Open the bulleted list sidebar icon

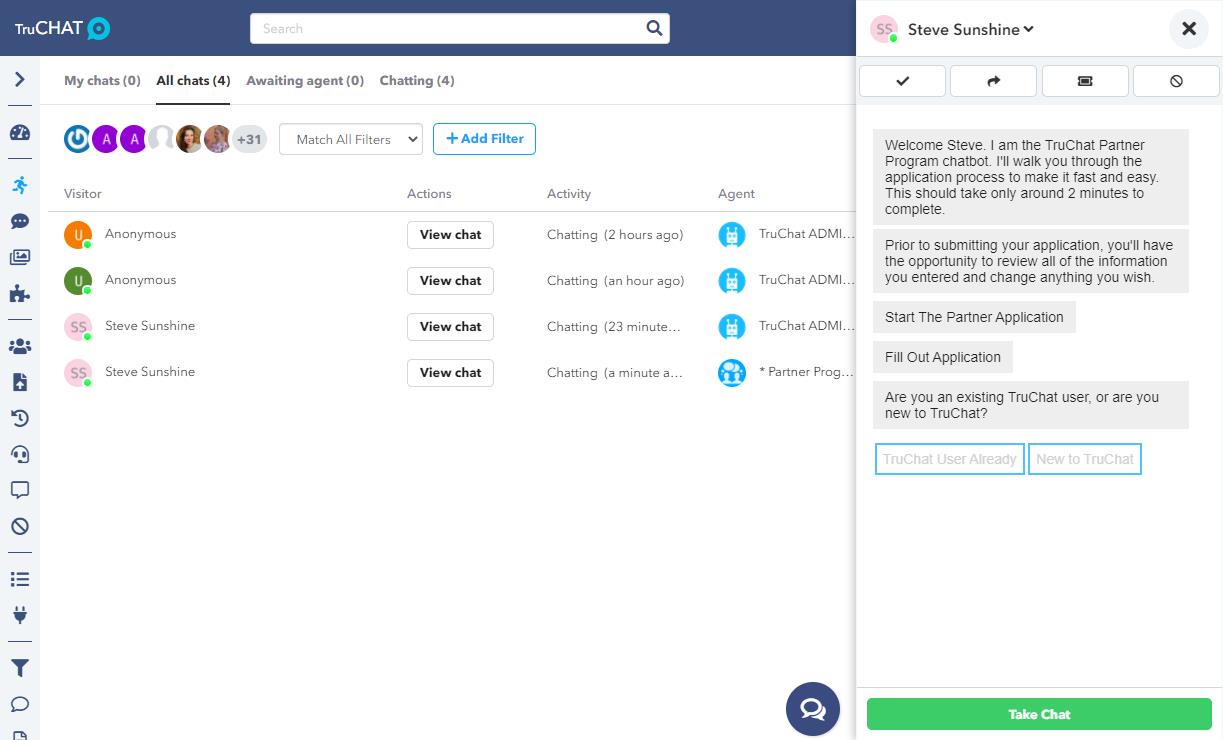point(19,579)
